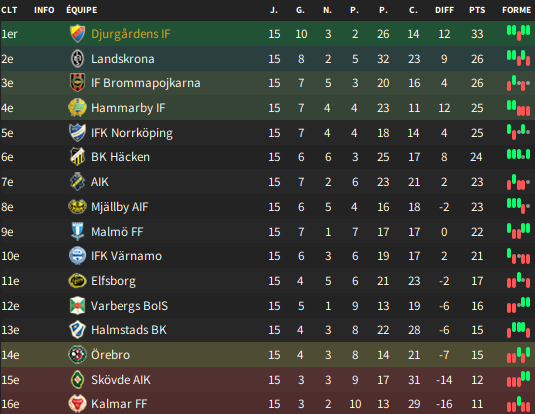Sort standings by DIFF column header
The image size is (535, 414).
pos(444,10)
